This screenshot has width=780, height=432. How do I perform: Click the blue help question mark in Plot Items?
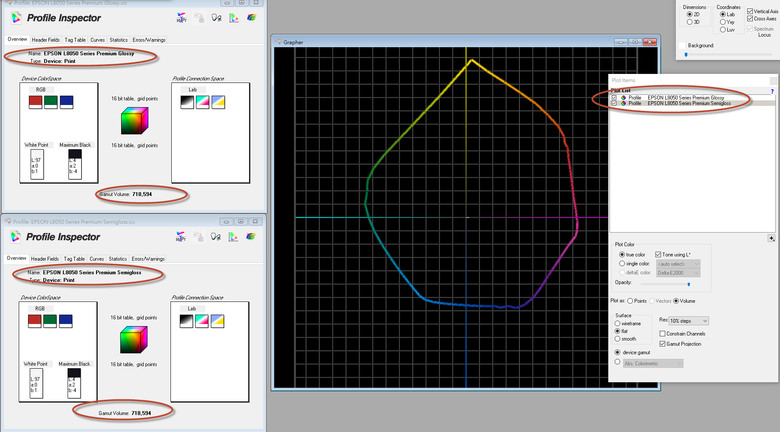pyautogui.click(x=772, y=91)
